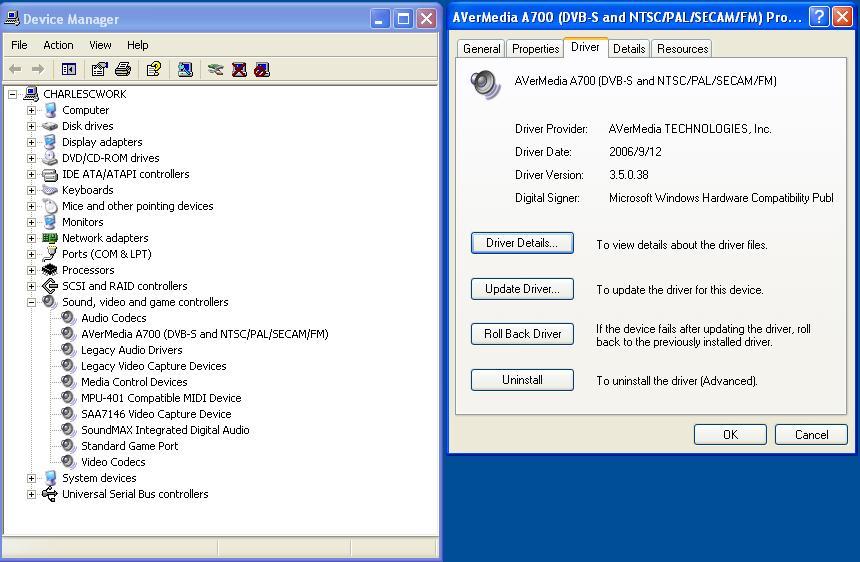Click the Update Driver button
Image resolution: width=860 pixels, height=562 pixels.
[x=522, y=289]
